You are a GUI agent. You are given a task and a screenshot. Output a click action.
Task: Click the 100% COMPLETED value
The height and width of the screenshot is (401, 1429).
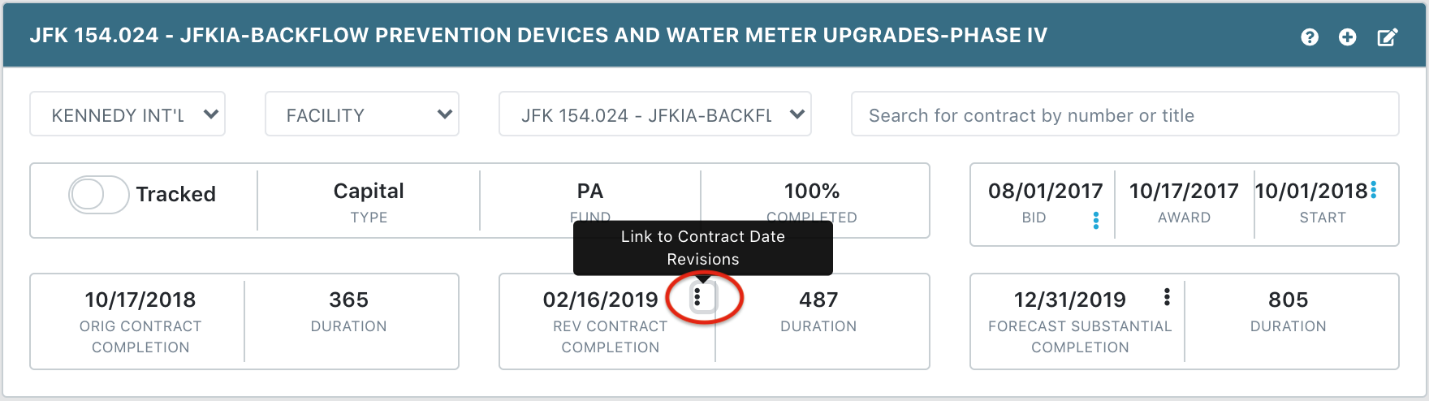(811, 191)
